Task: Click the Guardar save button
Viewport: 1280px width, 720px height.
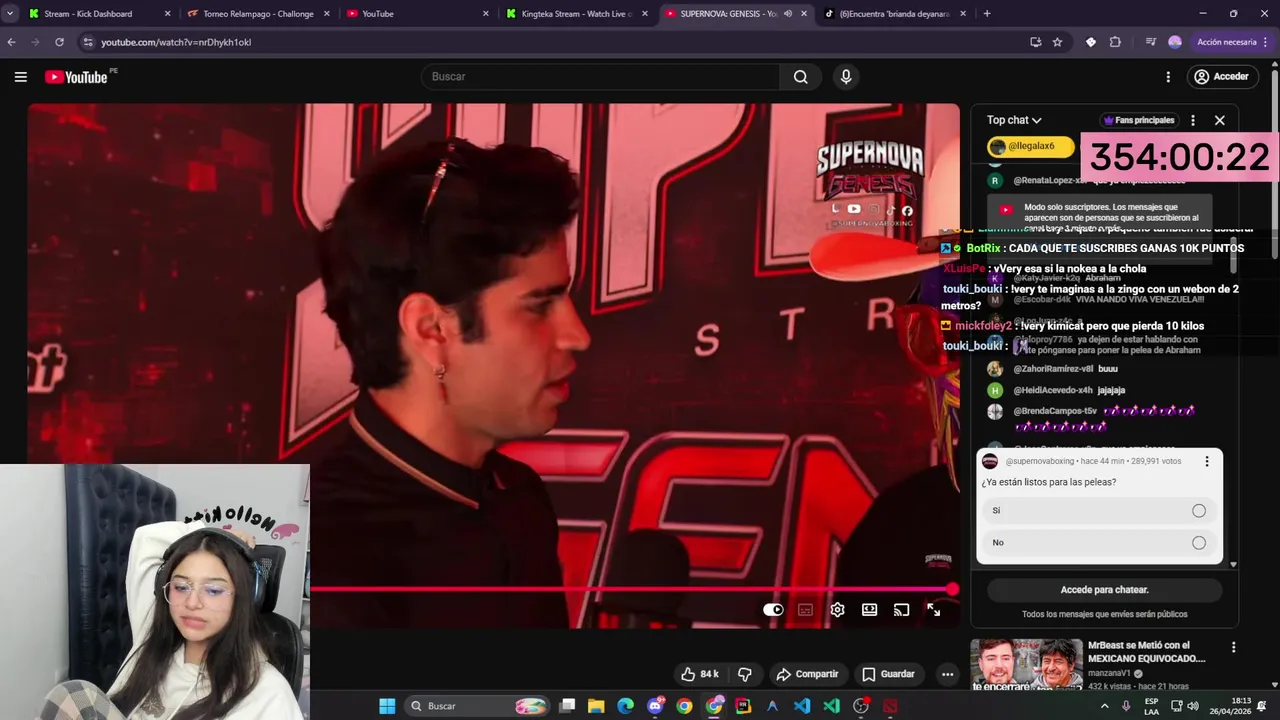Action: (888, 674)
